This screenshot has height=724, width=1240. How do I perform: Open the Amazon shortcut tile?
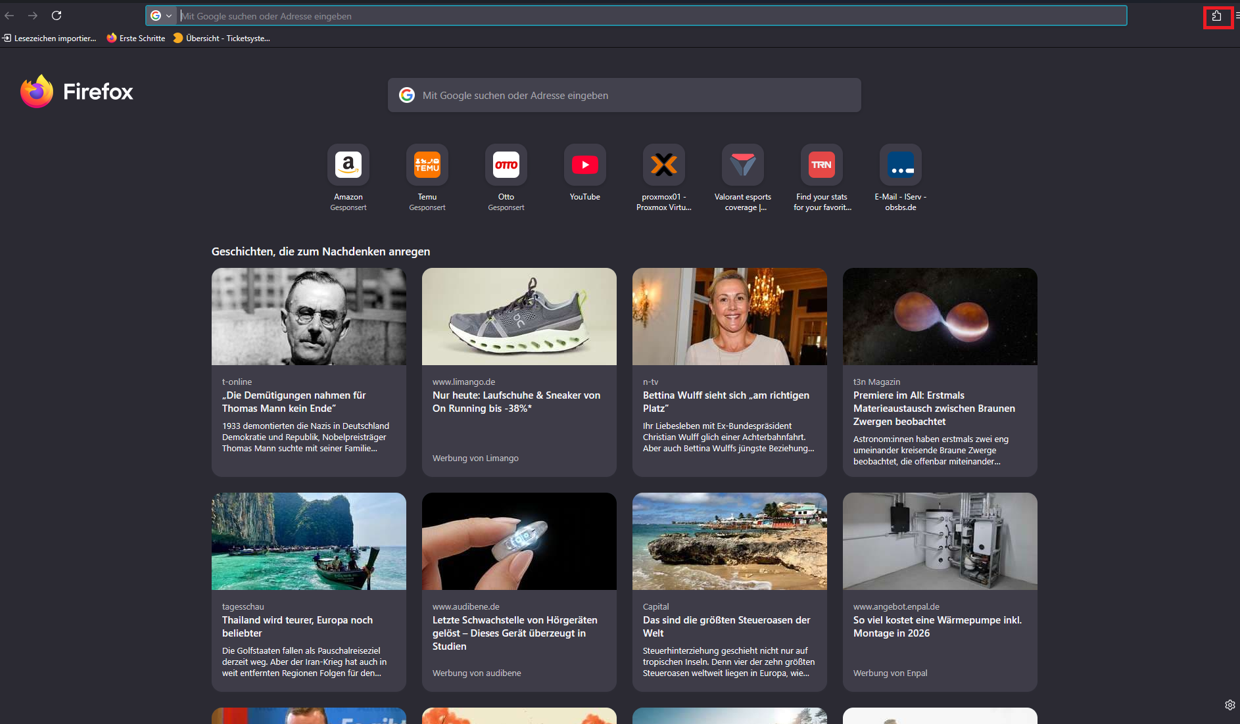[x=348, y=166]
